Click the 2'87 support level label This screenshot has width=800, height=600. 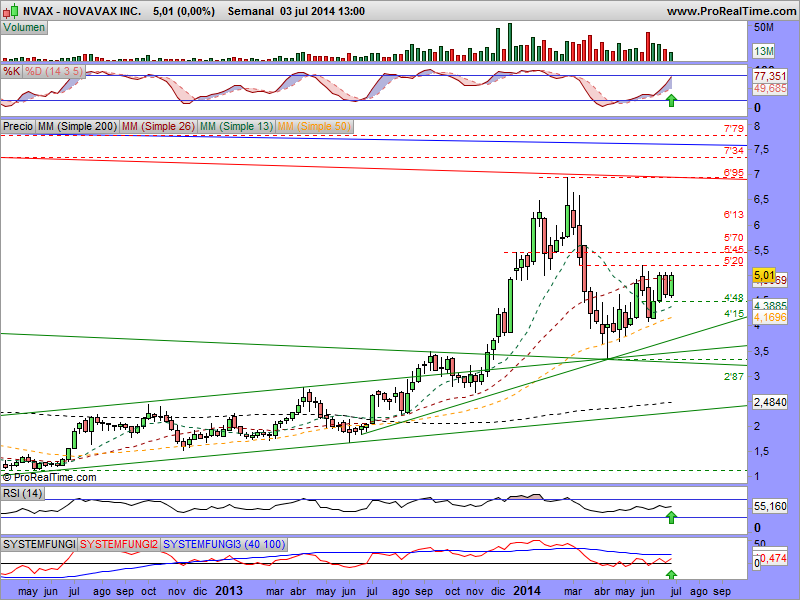734,377
